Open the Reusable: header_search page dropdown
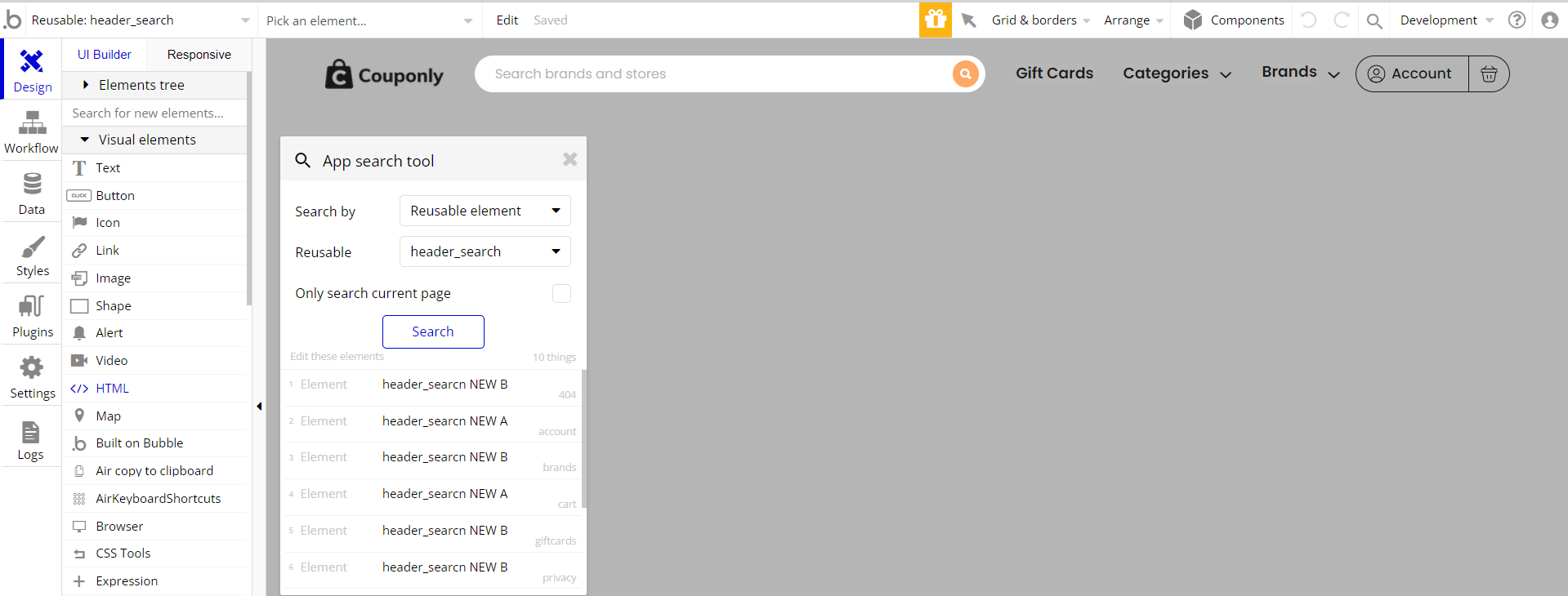The height and width of the screenshot is (596, 1568). [x=141, y=20]
